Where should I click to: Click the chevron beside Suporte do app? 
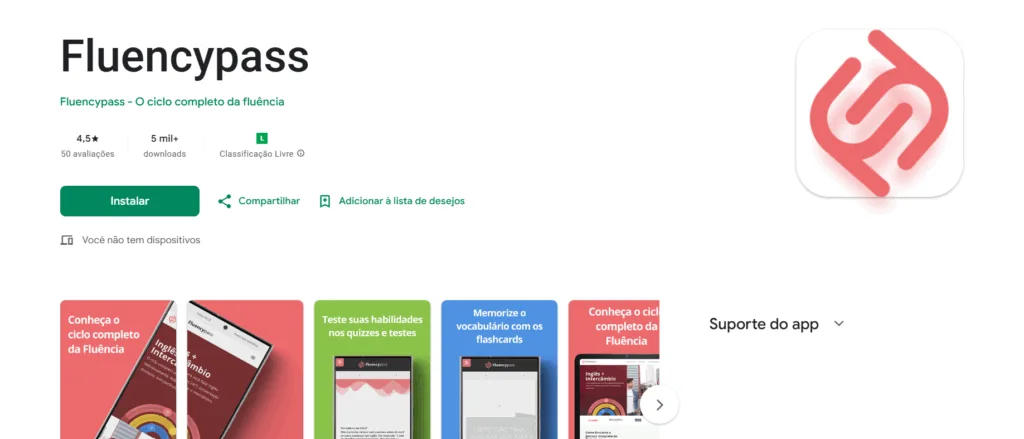click(839, 324)
